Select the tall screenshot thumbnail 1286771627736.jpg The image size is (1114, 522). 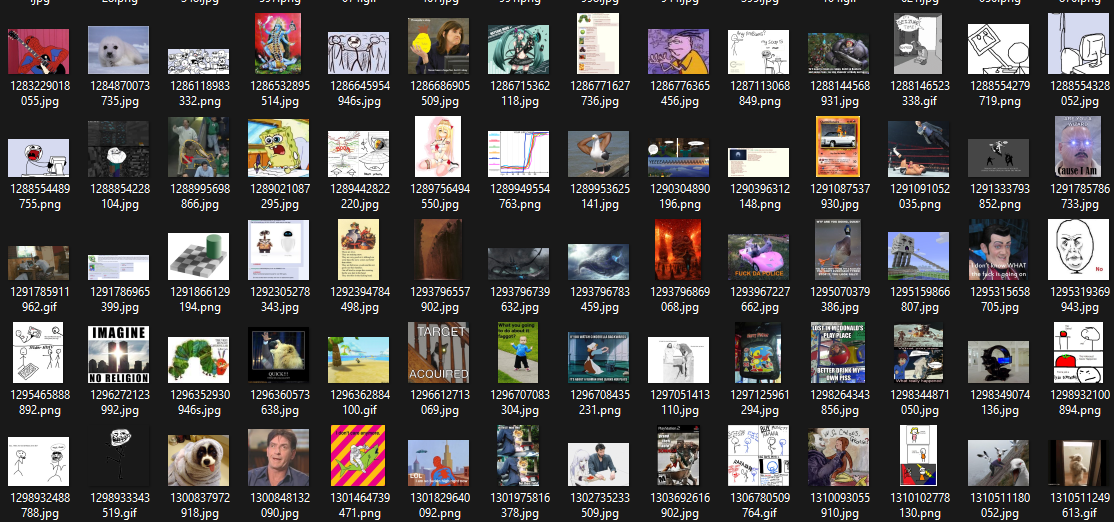tap(598, 43)
